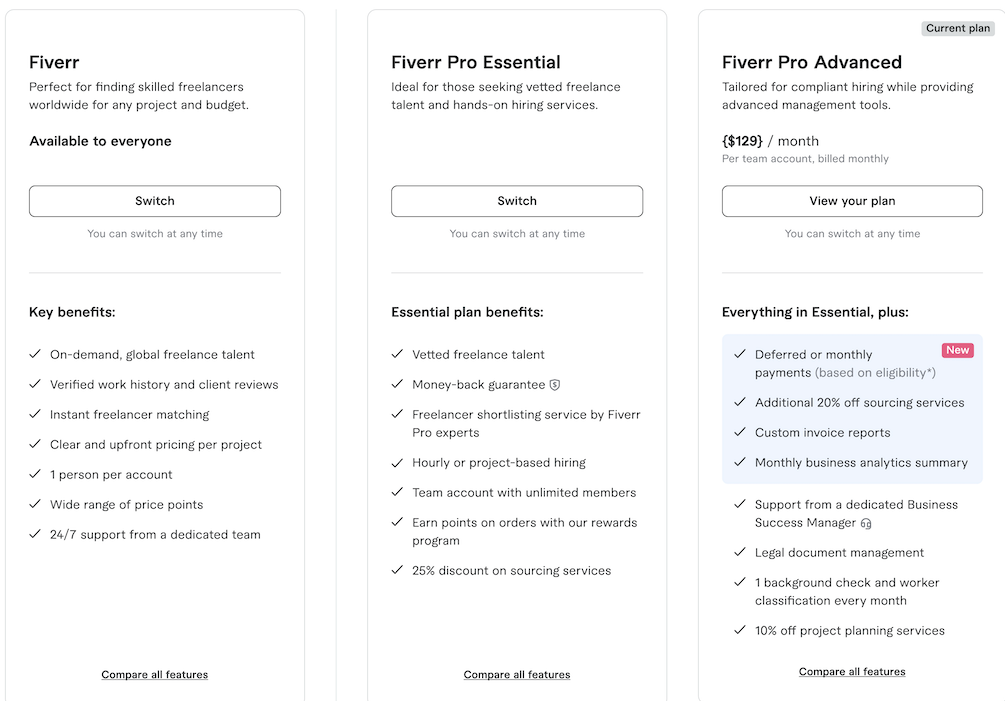Click the checkmark beside 25% discount on sourcing services
This screenshot has height=701, width=1005.
[398, 570]
